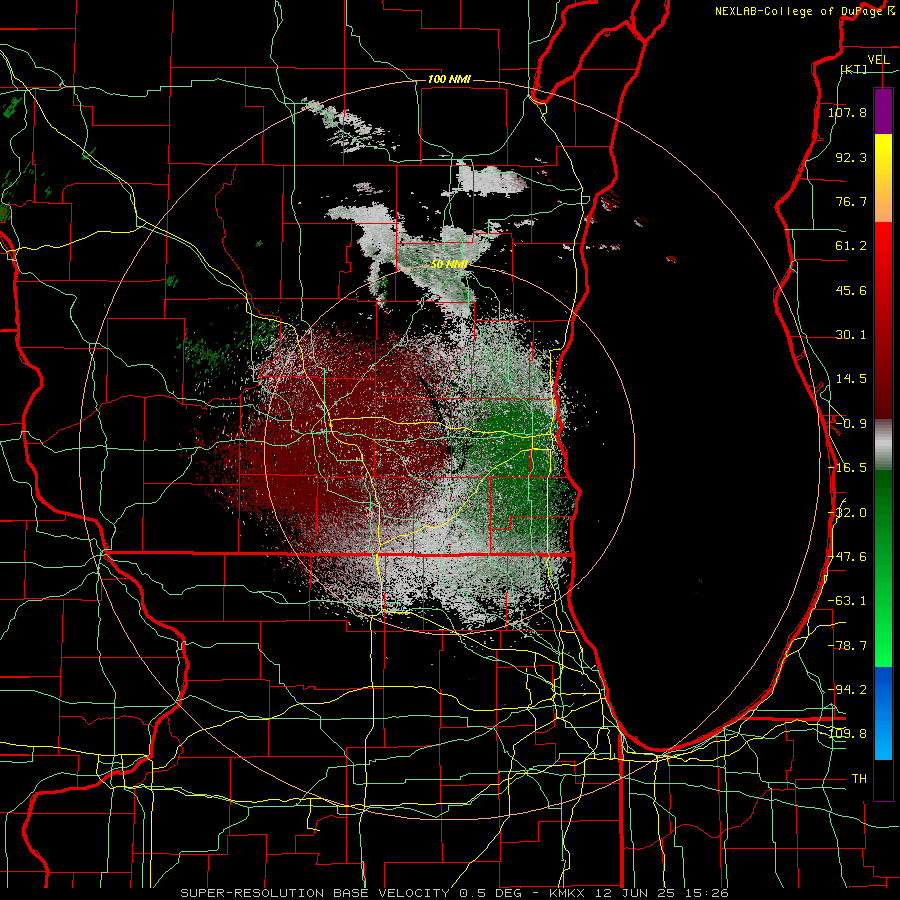
Task: Select the -78.7 legend value
Action: pyautogui.click(x=847, y=646)
